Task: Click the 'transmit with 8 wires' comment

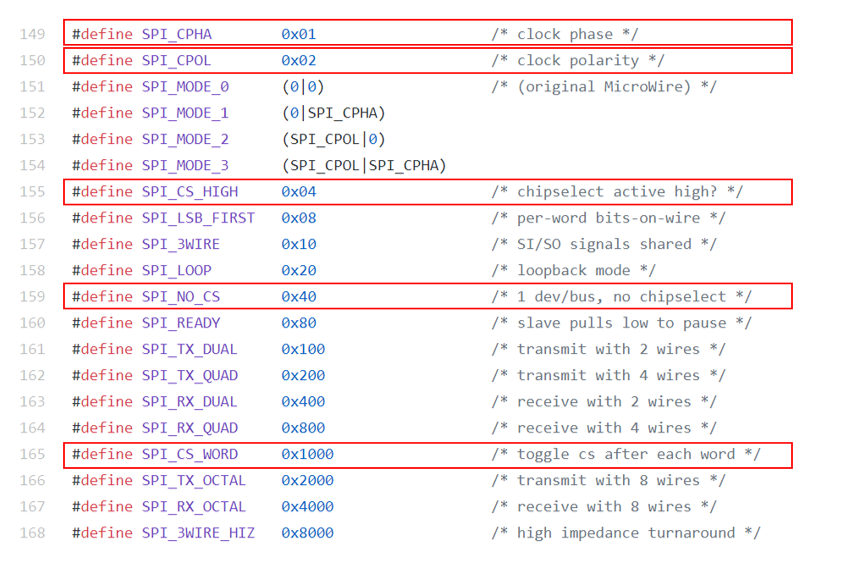Action: (x=608, y=481)
